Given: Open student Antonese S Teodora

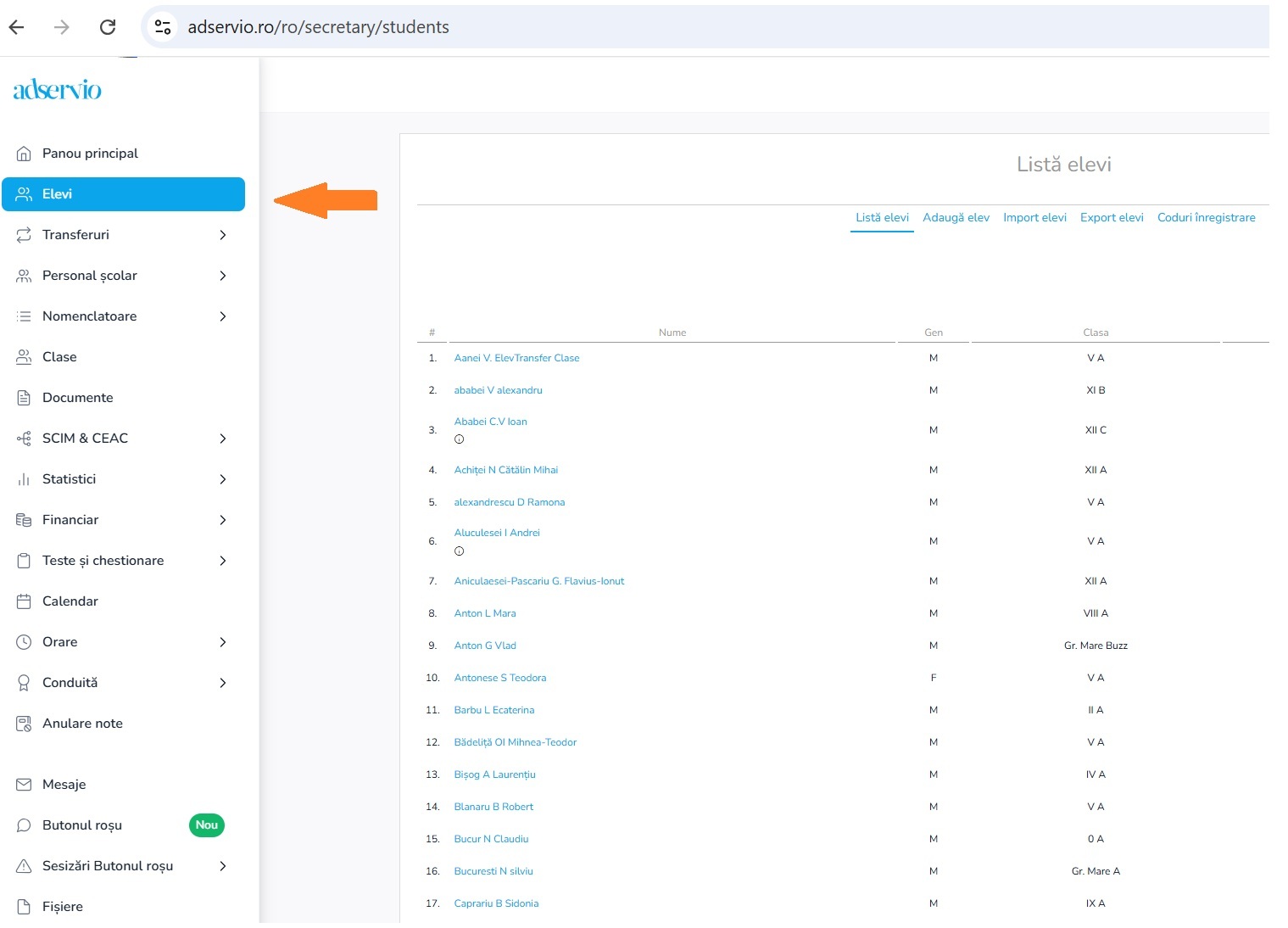Looking at the screenshot, I should [499, 678].
